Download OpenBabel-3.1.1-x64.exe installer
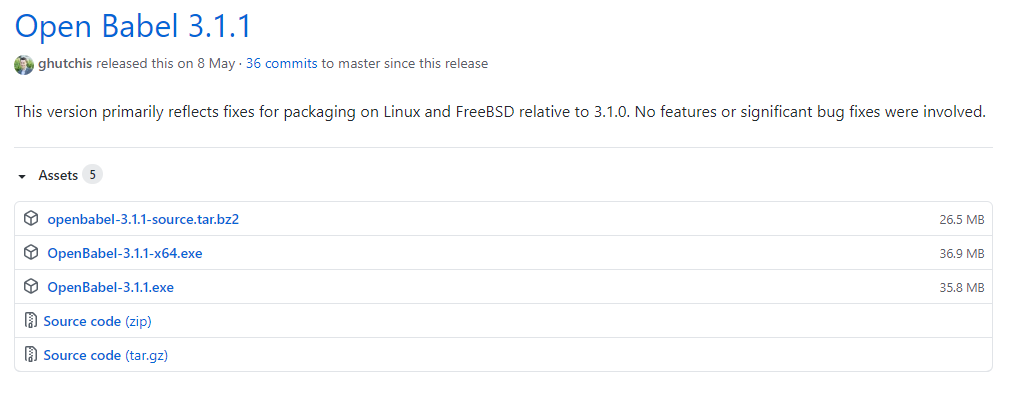The width and height of the screenshot is (1029, 405). [x=125, y=253]
